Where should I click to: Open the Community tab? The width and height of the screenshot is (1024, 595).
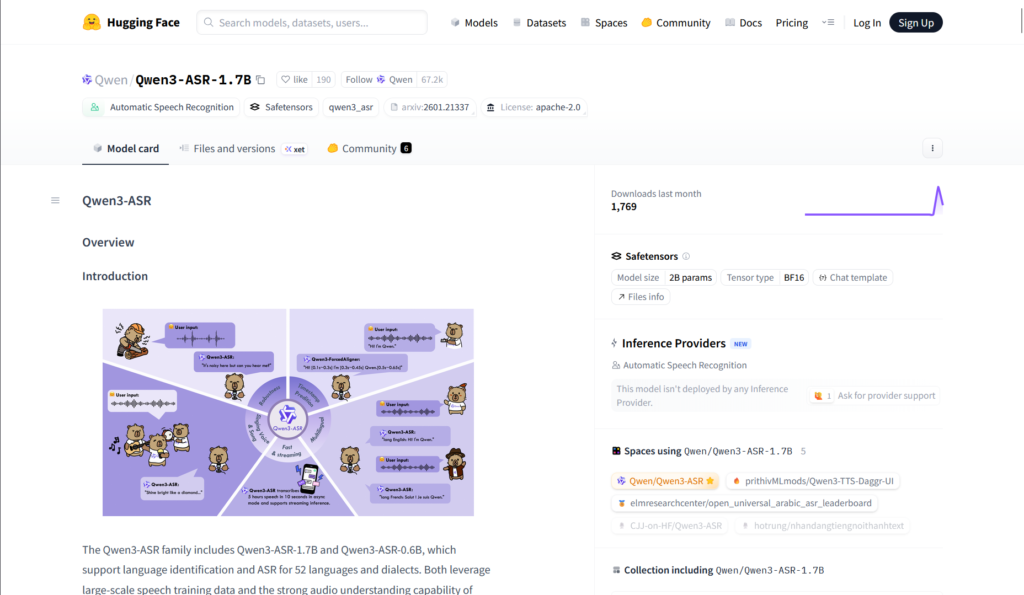(368, 148)
